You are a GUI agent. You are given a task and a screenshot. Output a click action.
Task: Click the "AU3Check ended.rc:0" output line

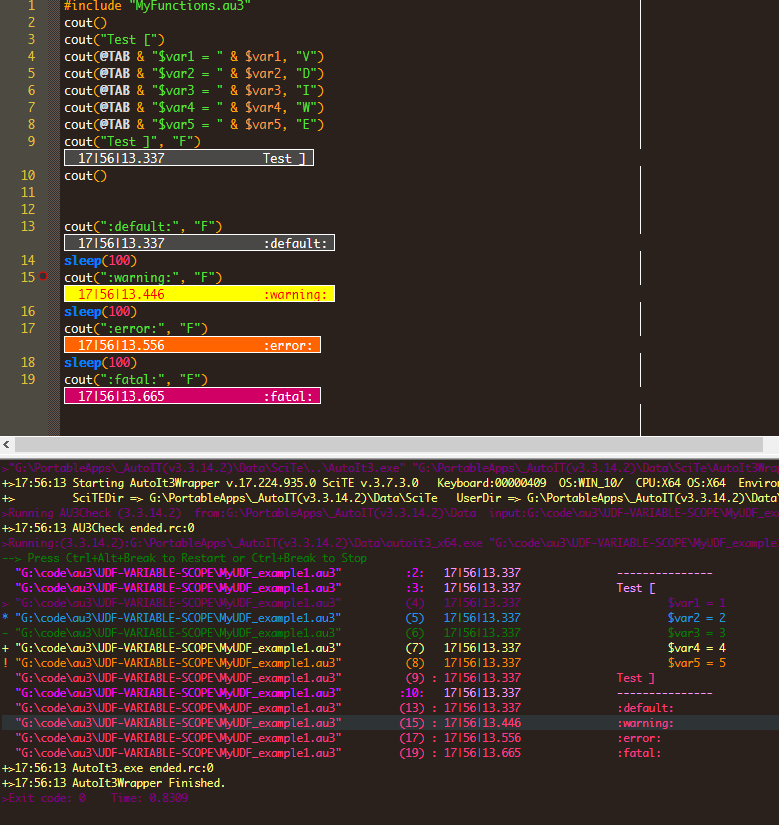[x=98, y=528]
